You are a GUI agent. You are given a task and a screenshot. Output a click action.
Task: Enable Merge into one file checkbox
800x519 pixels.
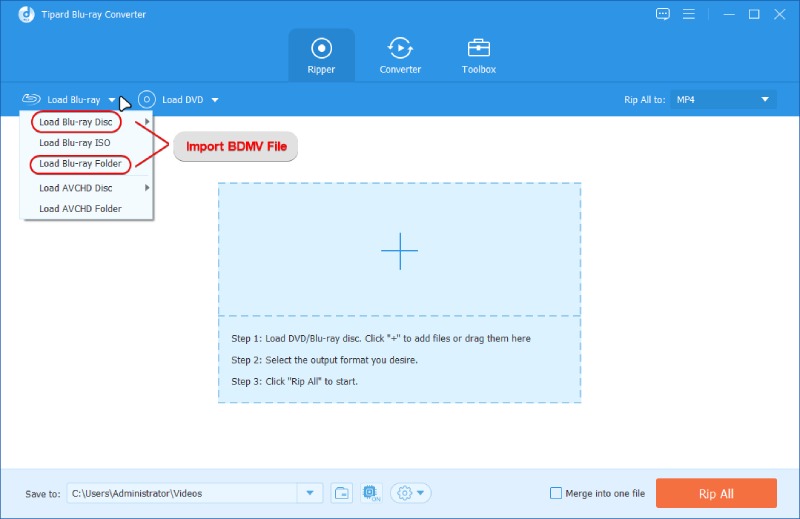[x=556, y=493]
